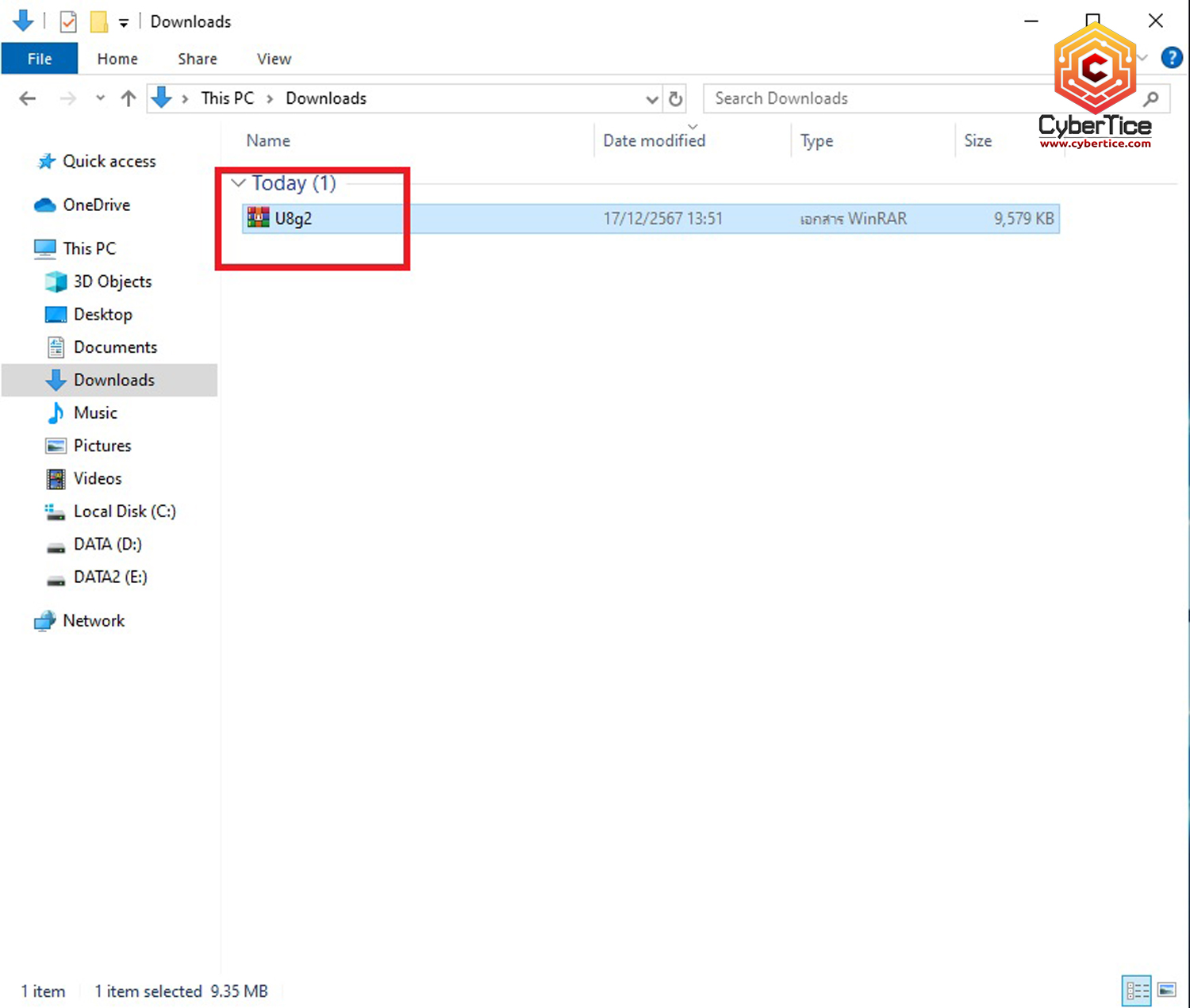This screenshot has height=1008, width=1190.
Task: Open the address bar history dropdown
Action: click(652, 98)
